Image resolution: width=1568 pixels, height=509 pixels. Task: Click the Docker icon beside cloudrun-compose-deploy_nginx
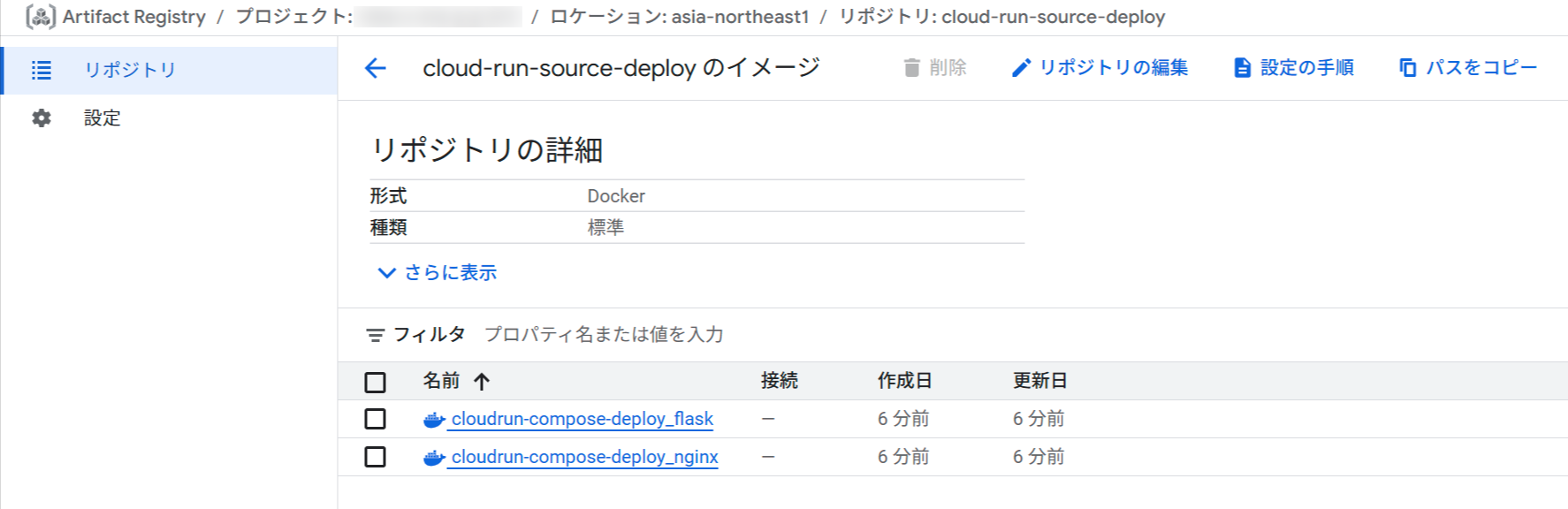pyautogui.click(x=433, y=458)
